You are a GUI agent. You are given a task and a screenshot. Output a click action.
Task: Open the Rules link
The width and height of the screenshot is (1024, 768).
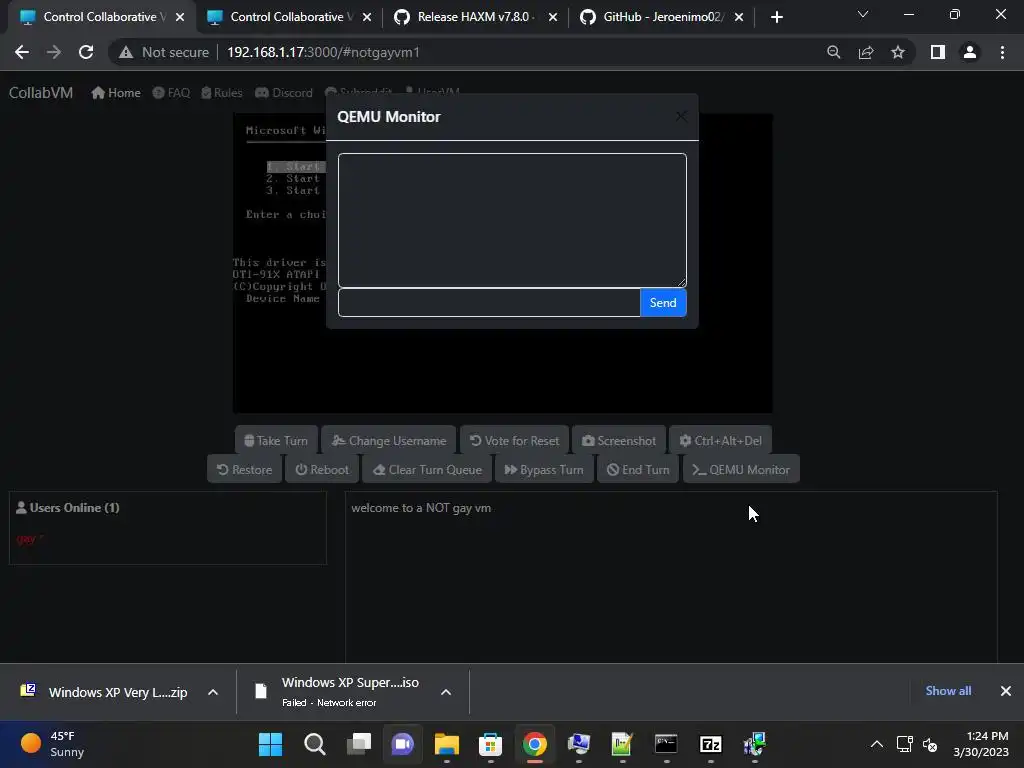click(x=222, y=93)
